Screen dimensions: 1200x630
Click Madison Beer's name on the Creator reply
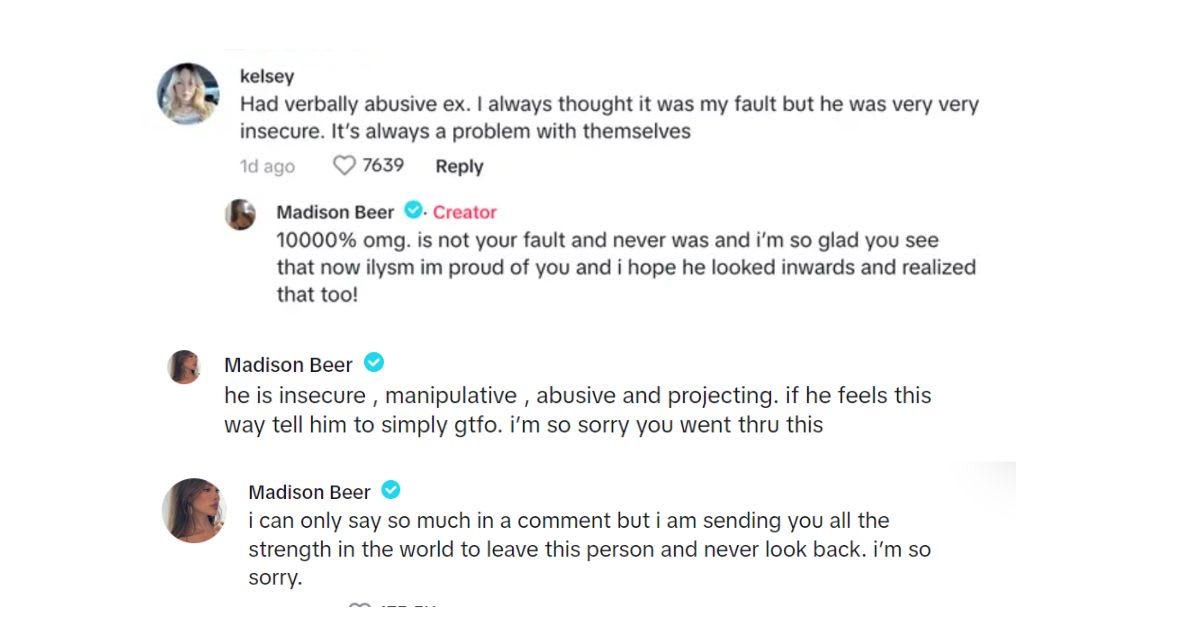pos(335,212)
